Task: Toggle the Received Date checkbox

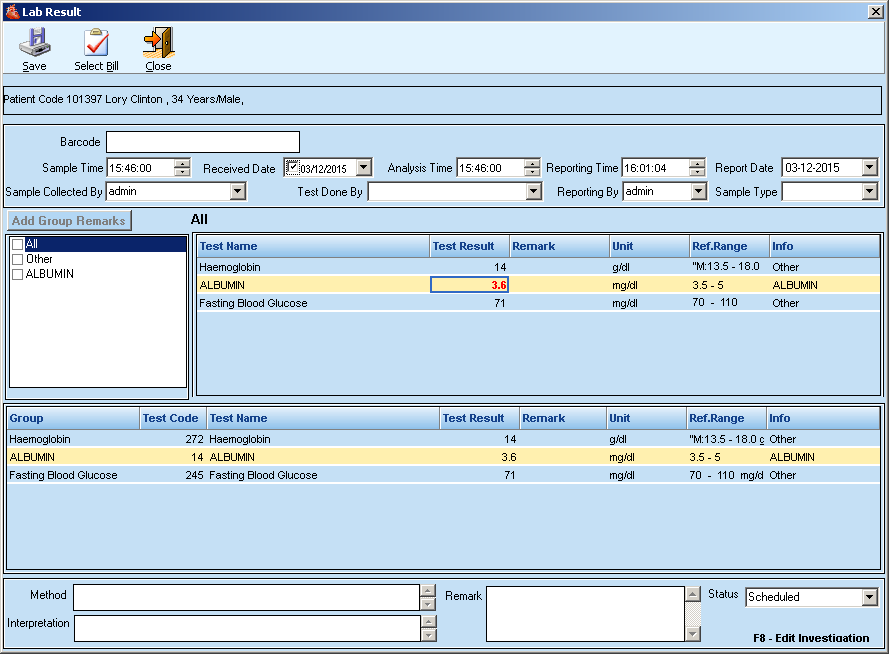Action: point(292,167)
